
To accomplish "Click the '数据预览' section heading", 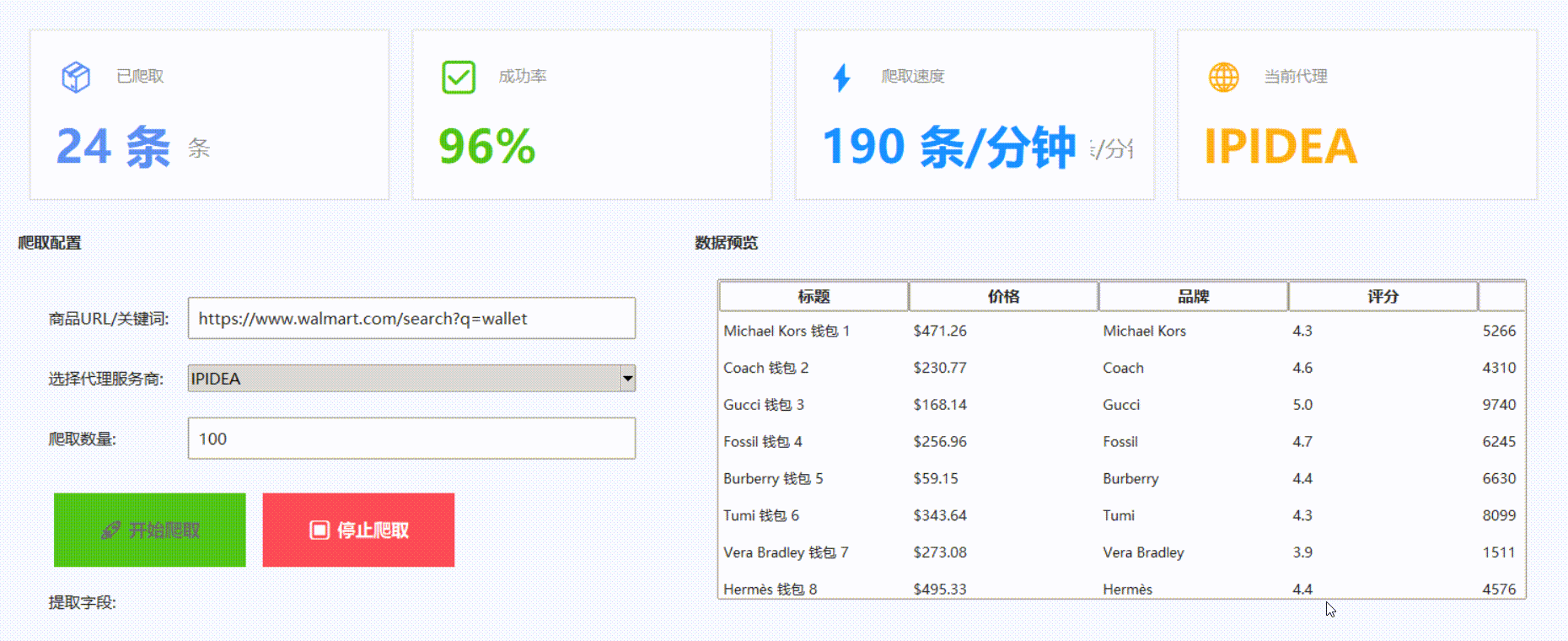I will 726,243.
